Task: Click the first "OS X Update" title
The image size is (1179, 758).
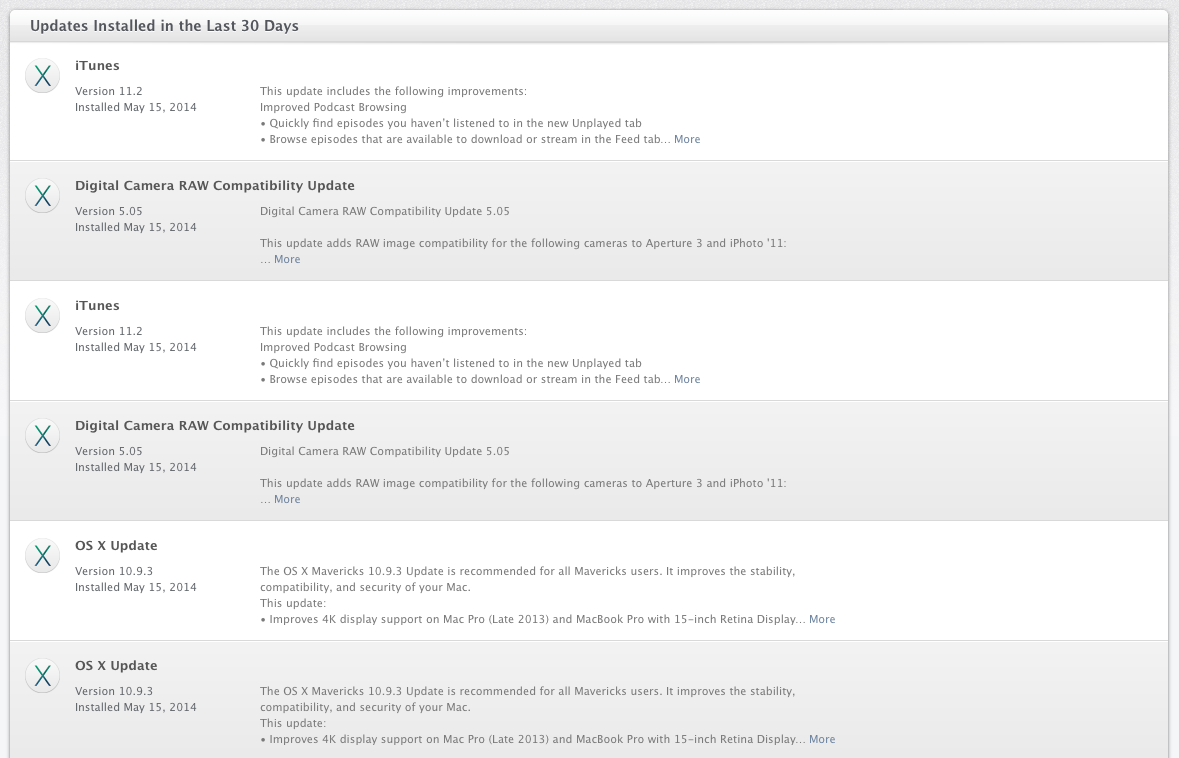Action: 116,545
